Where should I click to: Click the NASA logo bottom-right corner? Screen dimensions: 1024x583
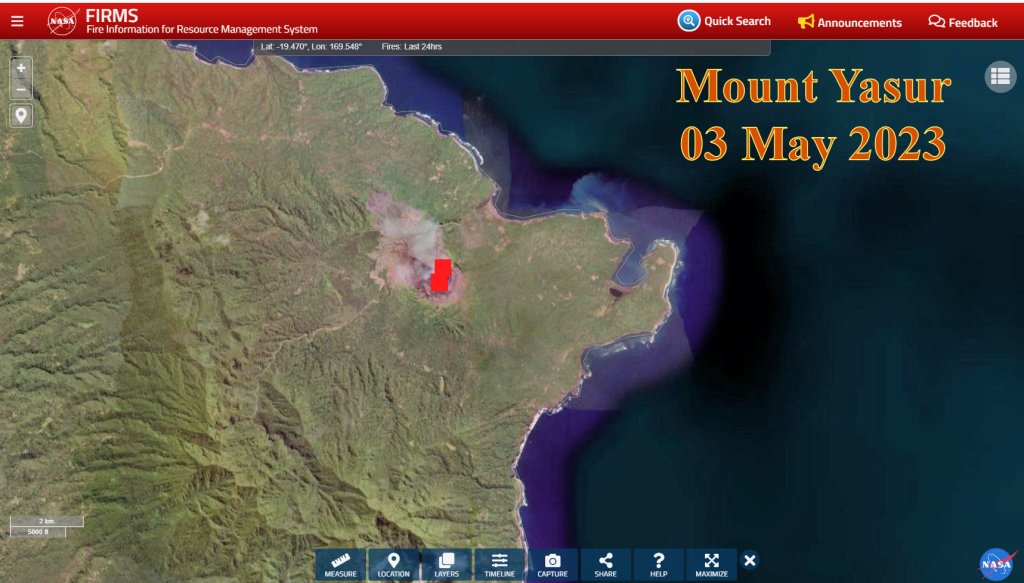(x=996, y=564)
